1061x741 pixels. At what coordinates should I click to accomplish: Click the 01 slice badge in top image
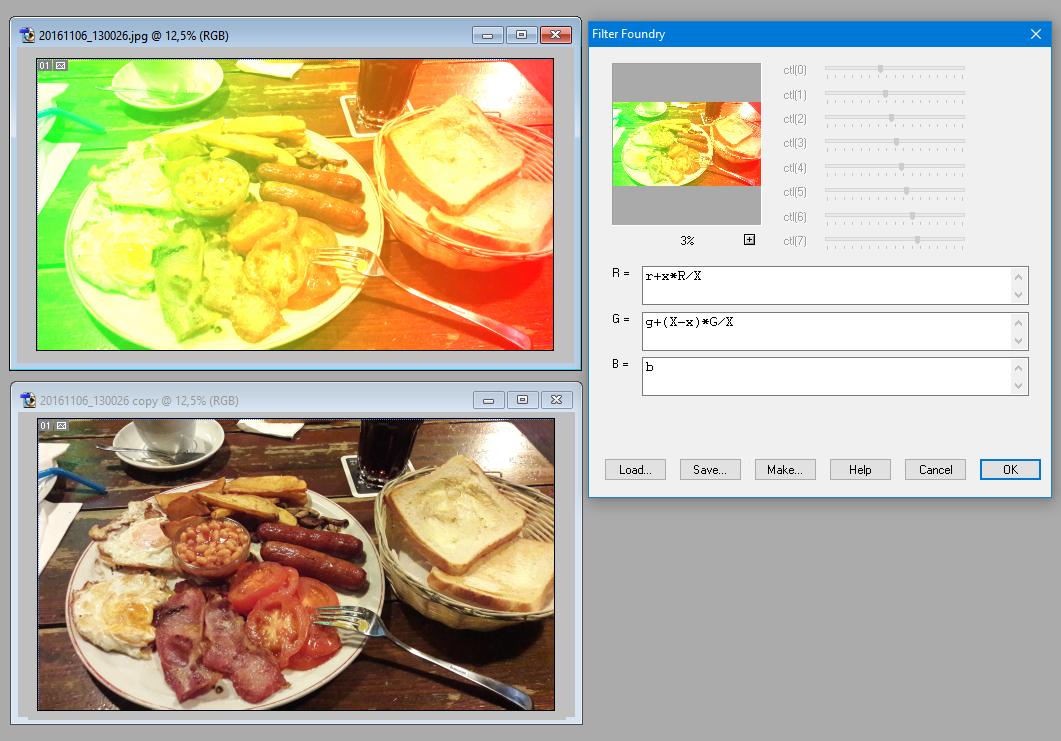point(45,66)
